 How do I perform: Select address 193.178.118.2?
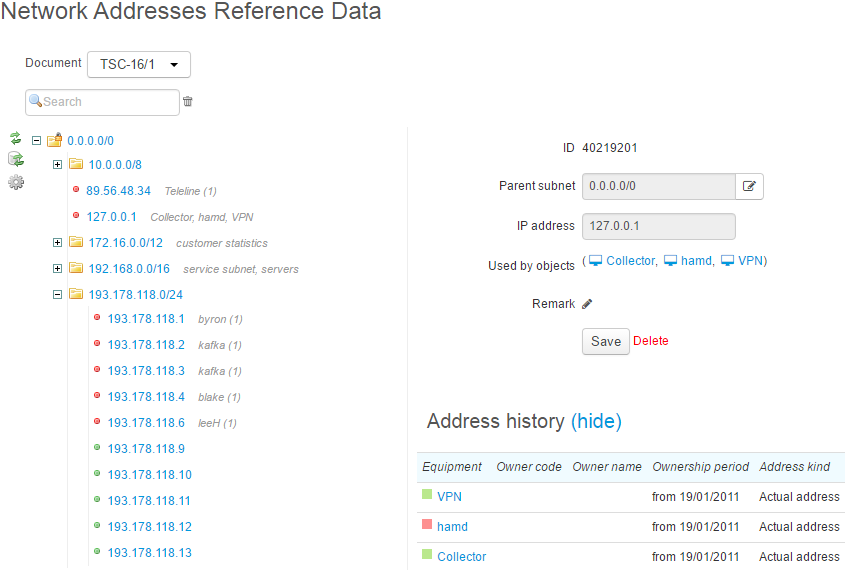(146, 344)
